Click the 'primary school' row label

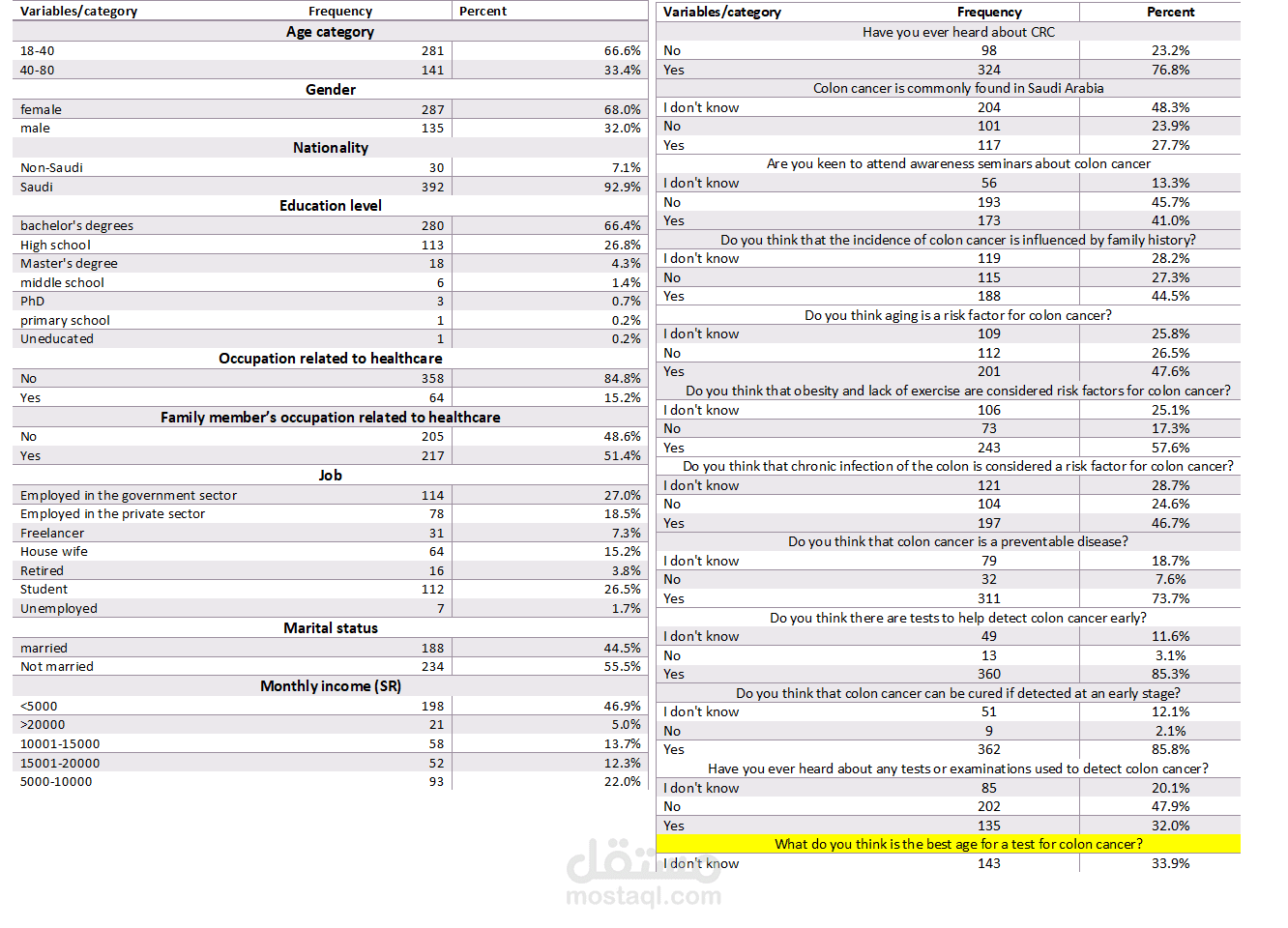click(65, 321)
